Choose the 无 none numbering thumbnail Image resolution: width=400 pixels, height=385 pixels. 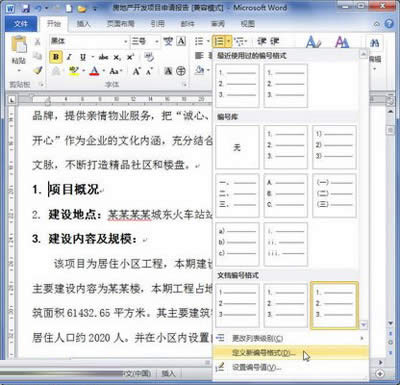[237, 147]
